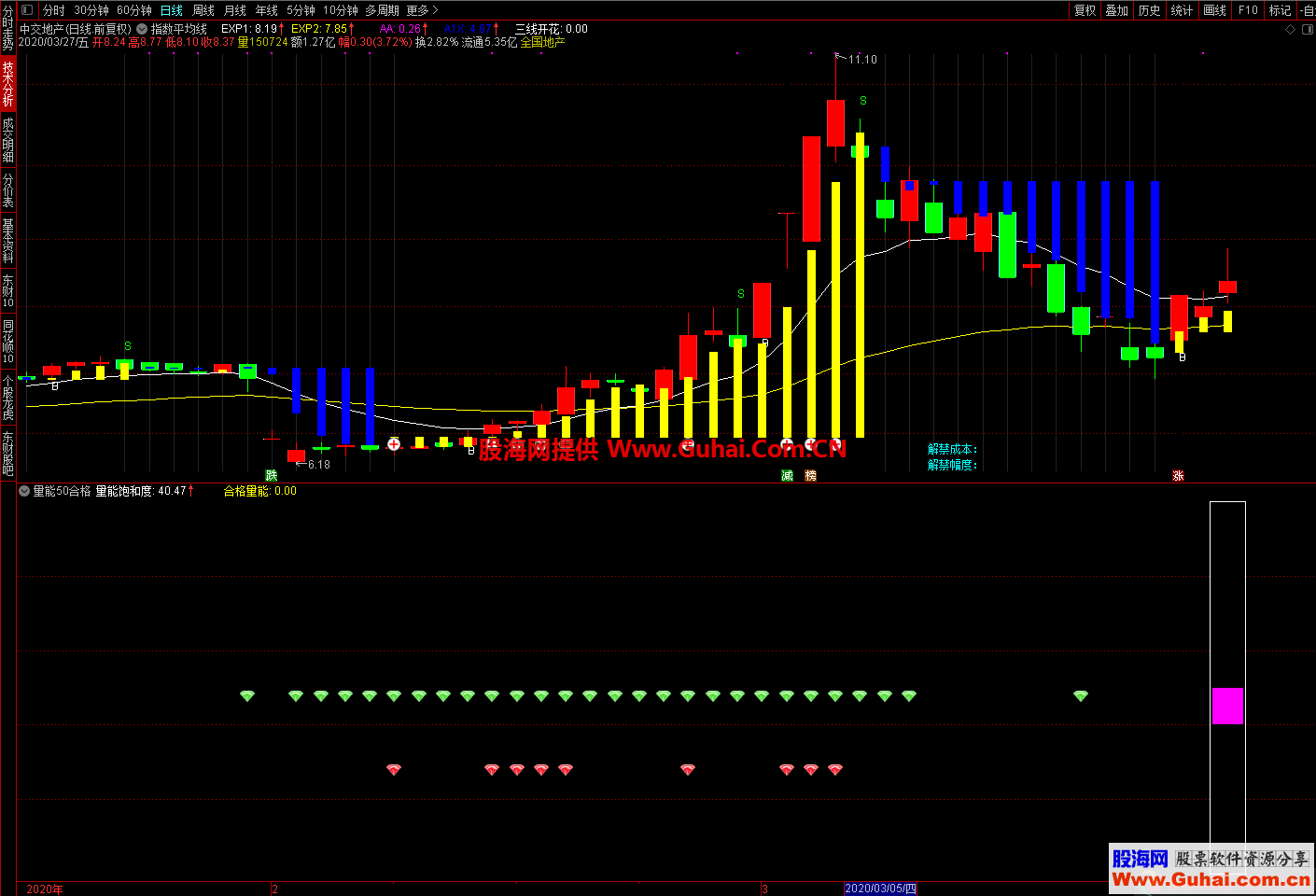The height and width of the screenshot is (896, 1316).
Task: Open the indicator dropdown beside 指数平均线
Action: 142,29
